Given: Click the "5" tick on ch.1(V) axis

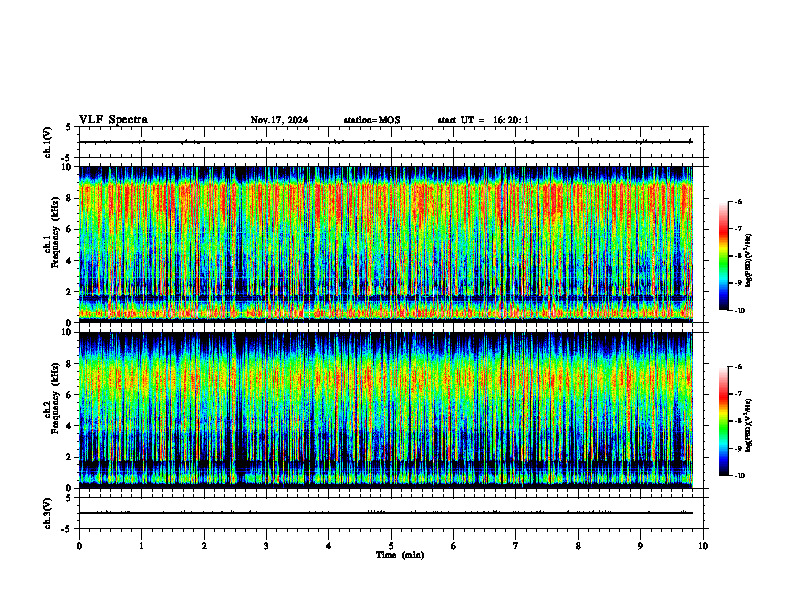Looking at the screenshot, I should coord(69,127).
